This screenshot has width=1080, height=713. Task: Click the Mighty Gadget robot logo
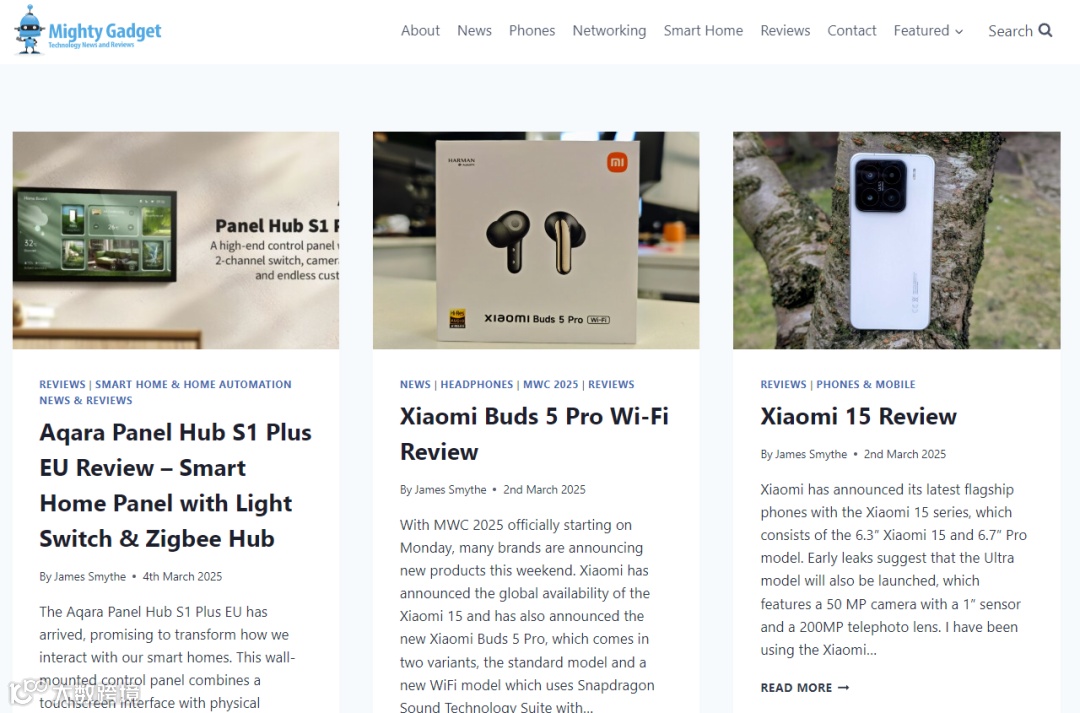[30, 30]
